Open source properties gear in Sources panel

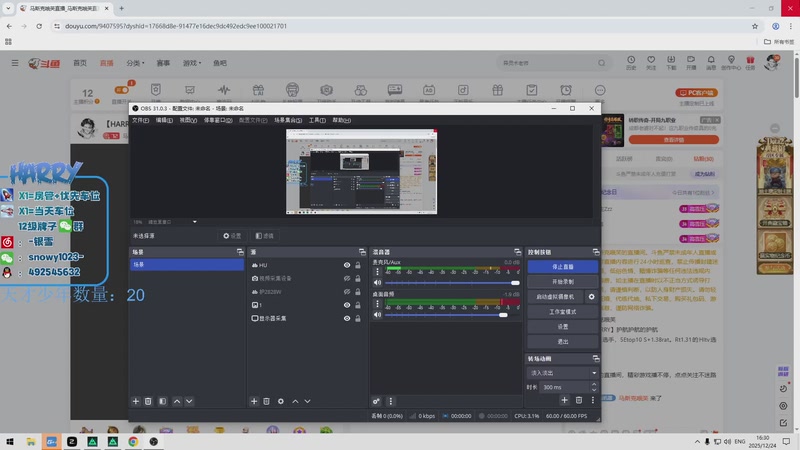click(x=281, y=401)
